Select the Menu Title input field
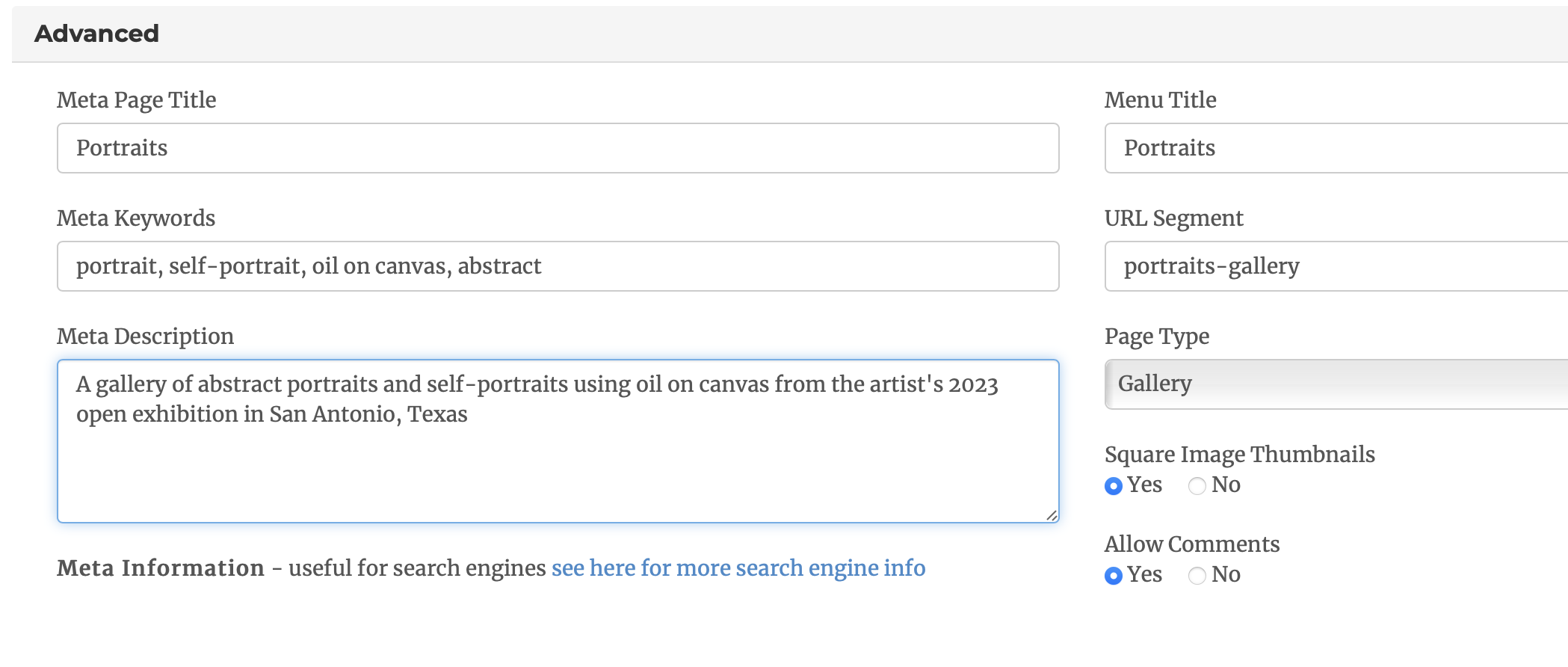The width and height of the screenshot is (1568, 667). (x=1336, y=148)
